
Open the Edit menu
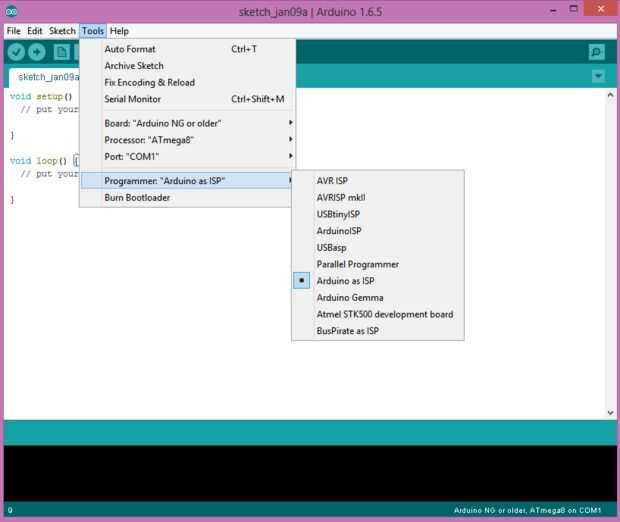pyautogui.click(x=34, y=31)
